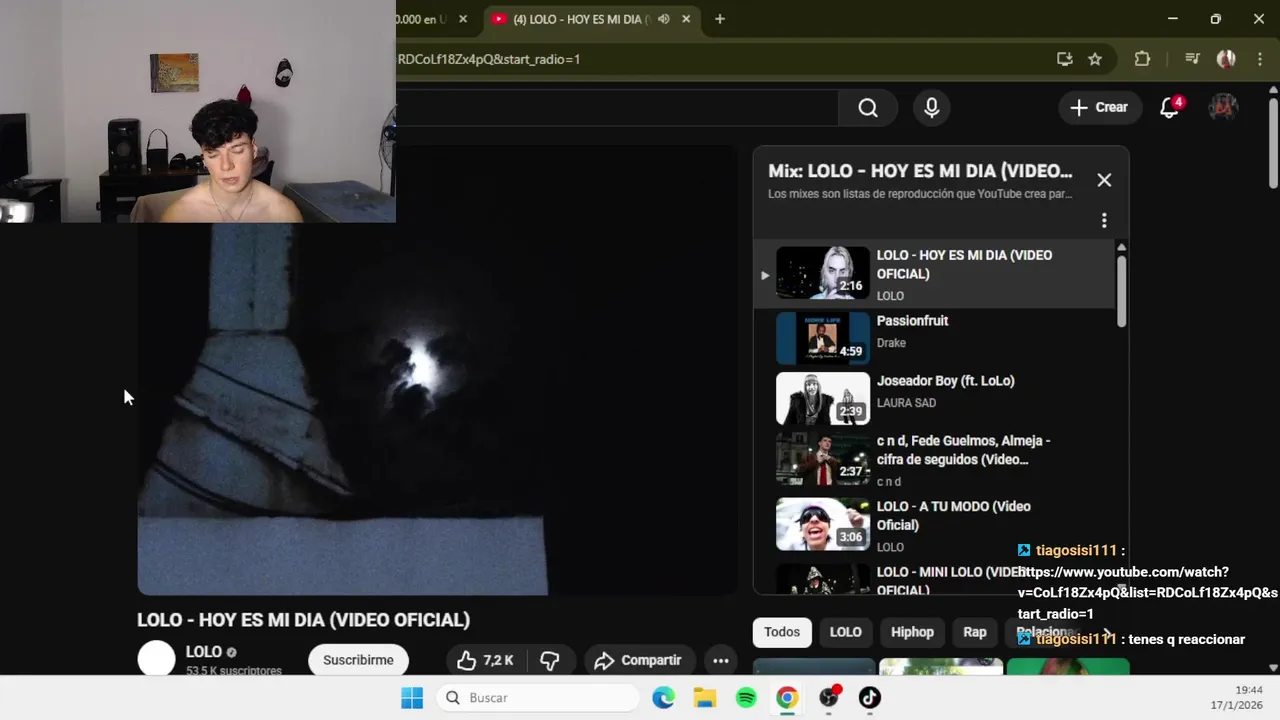Open File Explorer from the taskbar
Screen dimensions: 1280x720
(705, 698)
